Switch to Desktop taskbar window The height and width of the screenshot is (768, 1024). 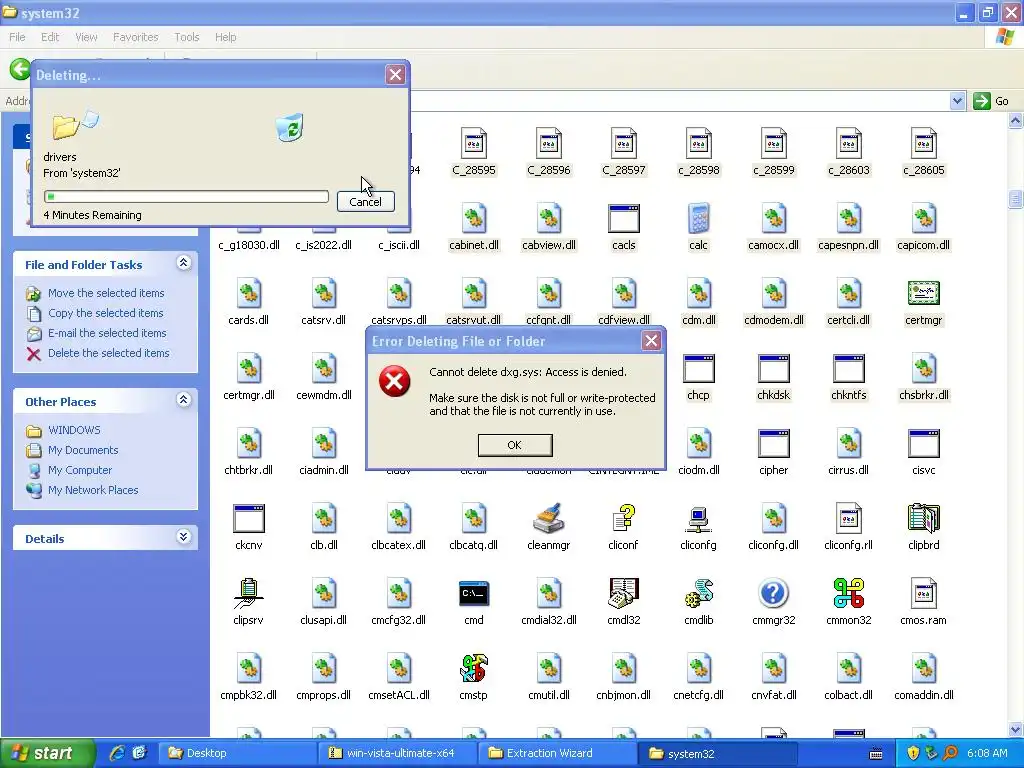(237, 753)
